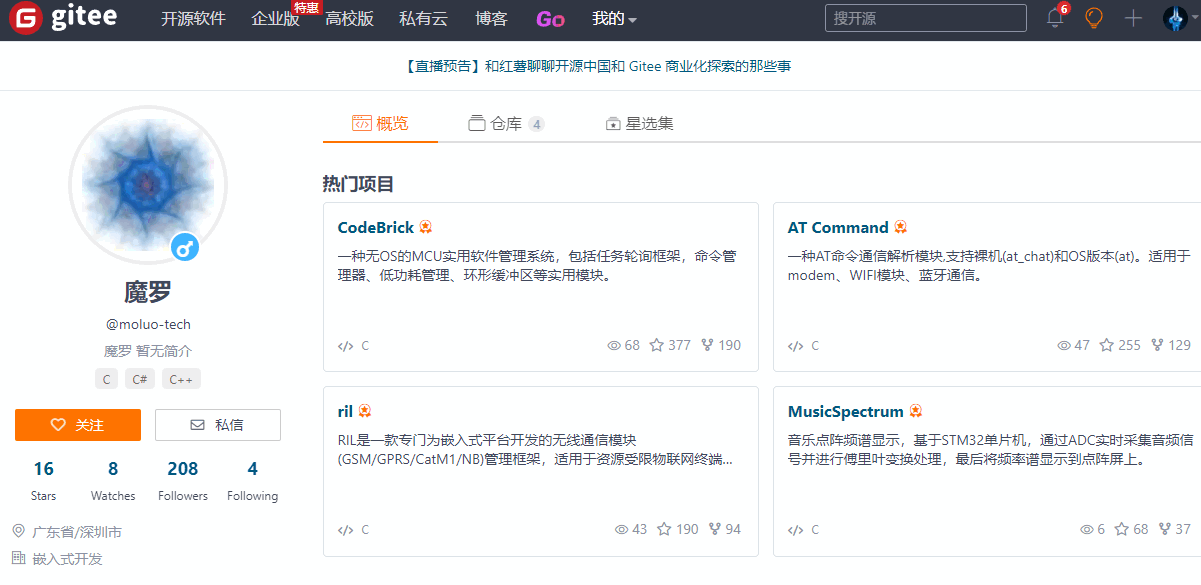Click the profile avatar image

coord(148,185)
